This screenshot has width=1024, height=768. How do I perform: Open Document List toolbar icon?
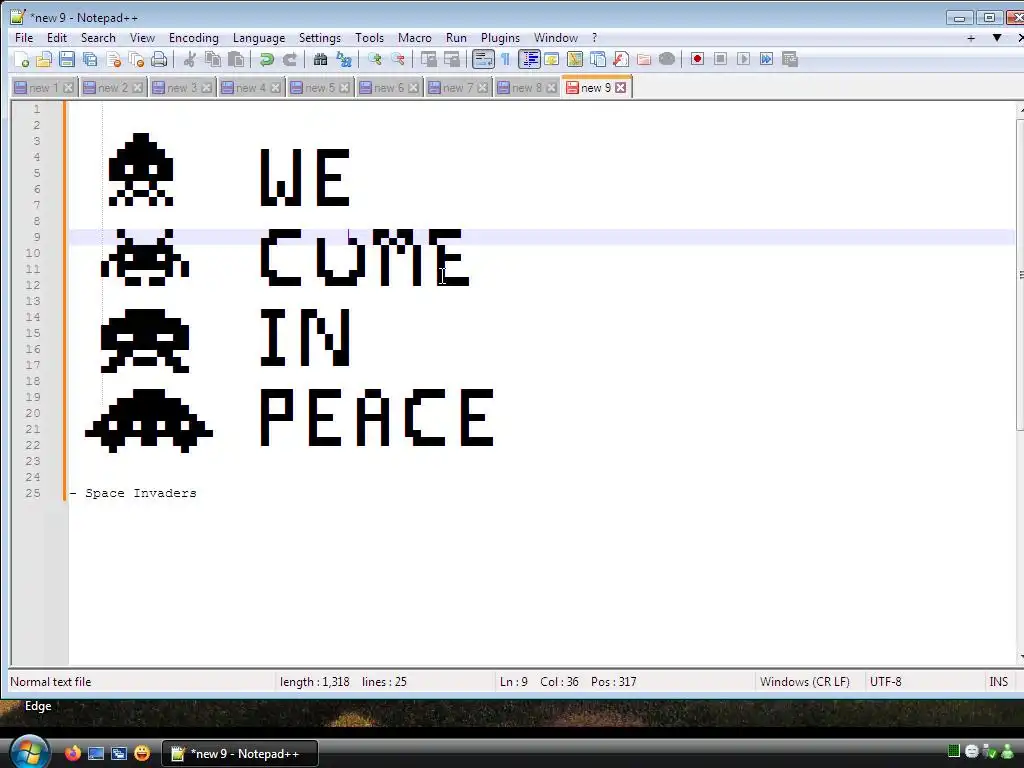(598, 59)
